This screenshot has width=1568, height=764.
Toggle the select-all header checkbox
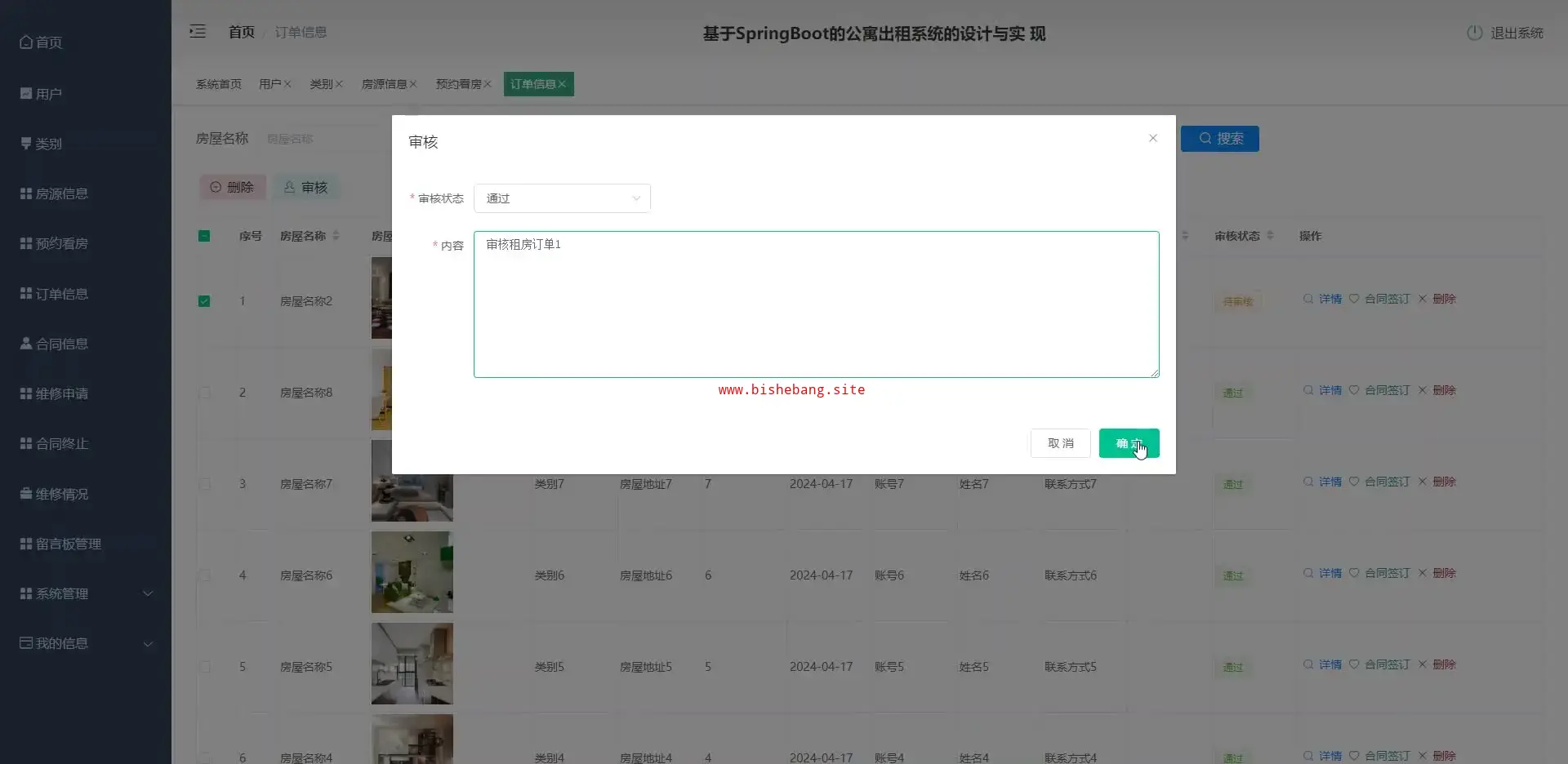pyautogui.click(x=204, y=236)
